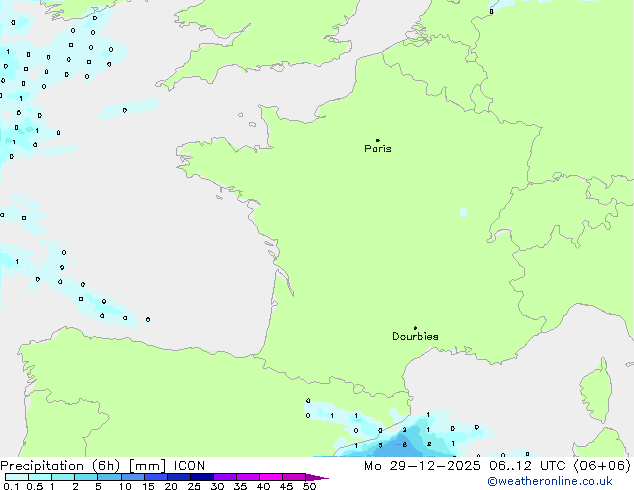Screen dimensions: 634x490
Task: Pick the 40–45 mm magenta swatch
Action: point(271,477)
